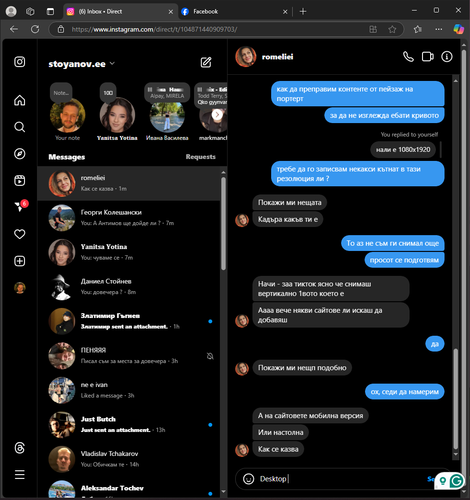470x500 pixels.
Task: Open the Reels icon in sidebar
Action: click(20, 180)
